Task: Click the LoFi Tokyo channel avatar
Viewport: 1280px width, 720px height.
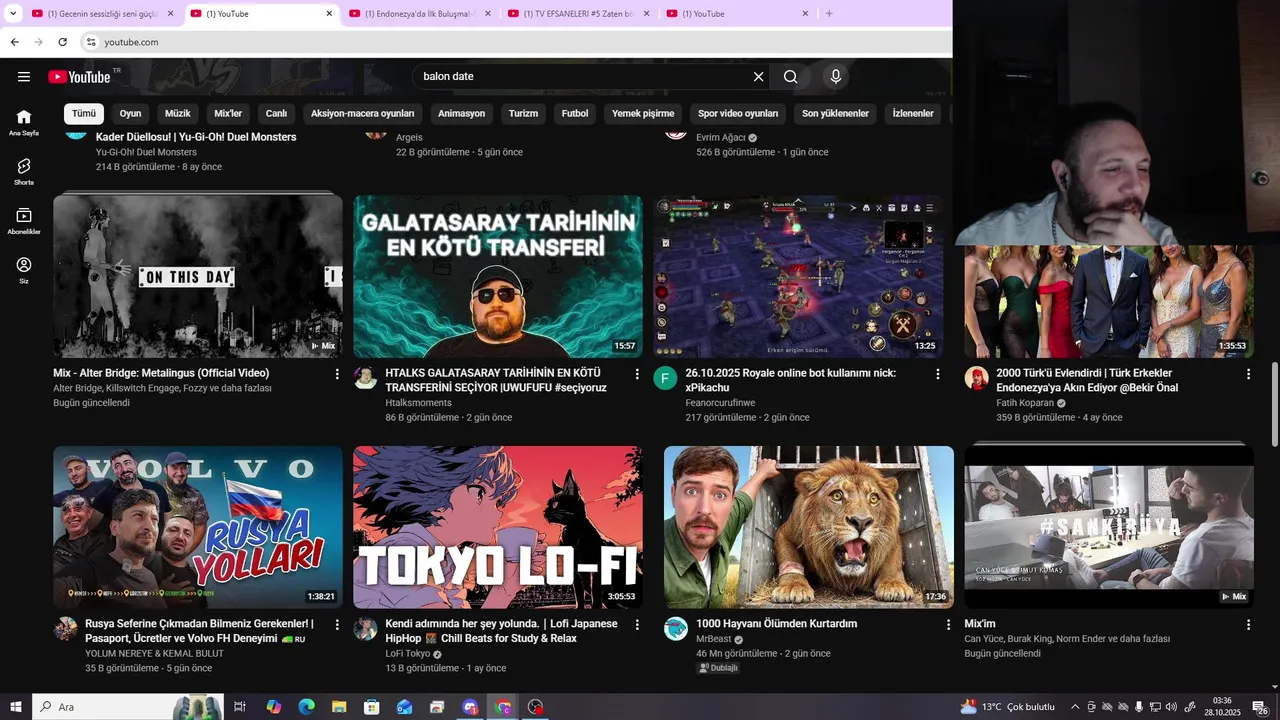Action: [366, 629]
